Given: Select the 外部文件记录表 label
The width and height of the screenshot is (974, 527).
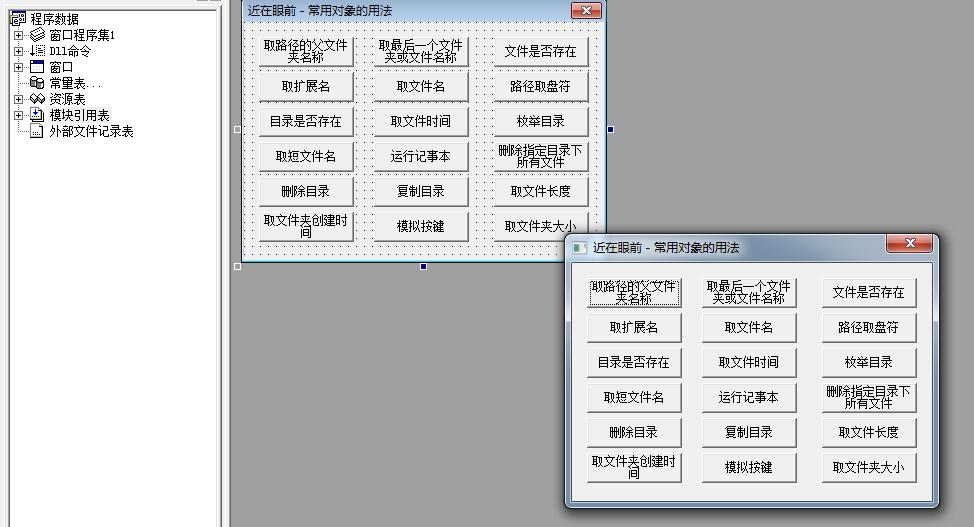Looking at the screenshot, I should coord(91,131).
